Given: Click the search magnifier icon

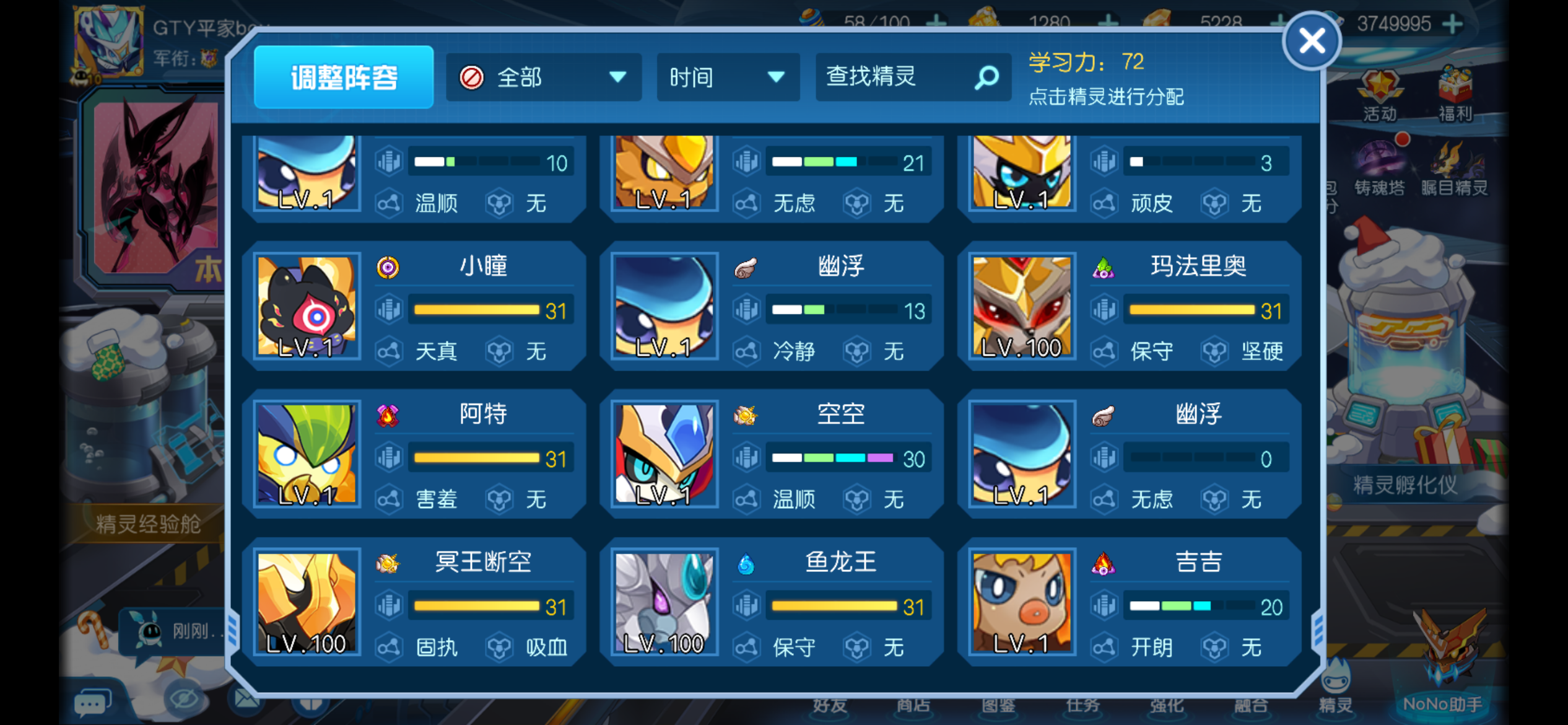Looking at the screenshot, I should point(987,77).
